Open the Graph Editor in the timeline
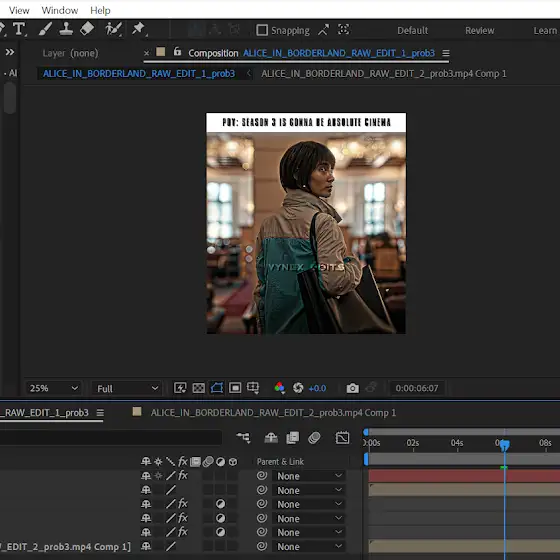 [342, 438]
